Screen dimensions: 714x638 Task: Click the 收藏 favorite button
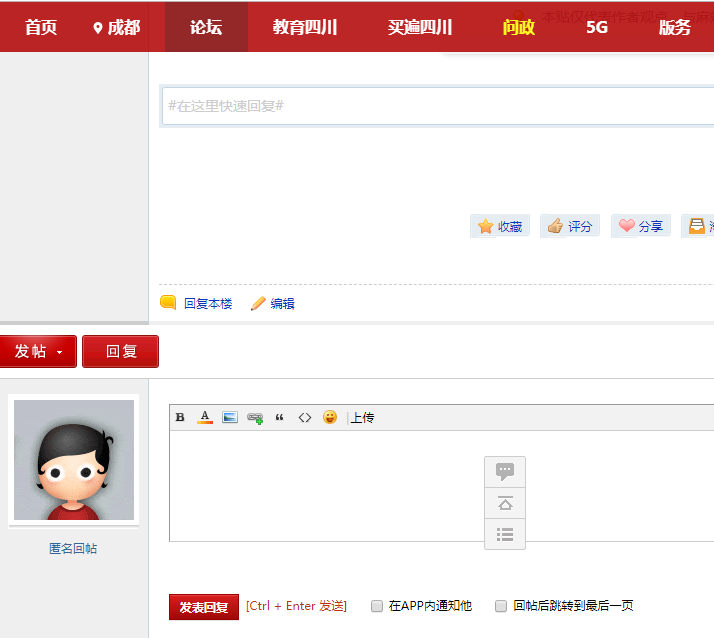[x=500, y=226]
